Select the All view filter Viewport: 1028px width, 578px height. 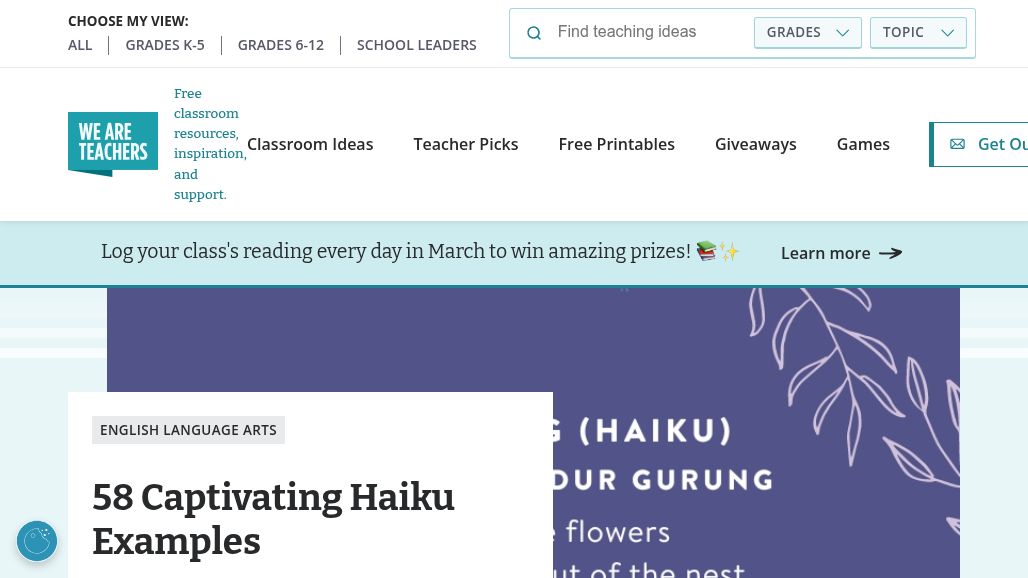click(x=80, y=45)
